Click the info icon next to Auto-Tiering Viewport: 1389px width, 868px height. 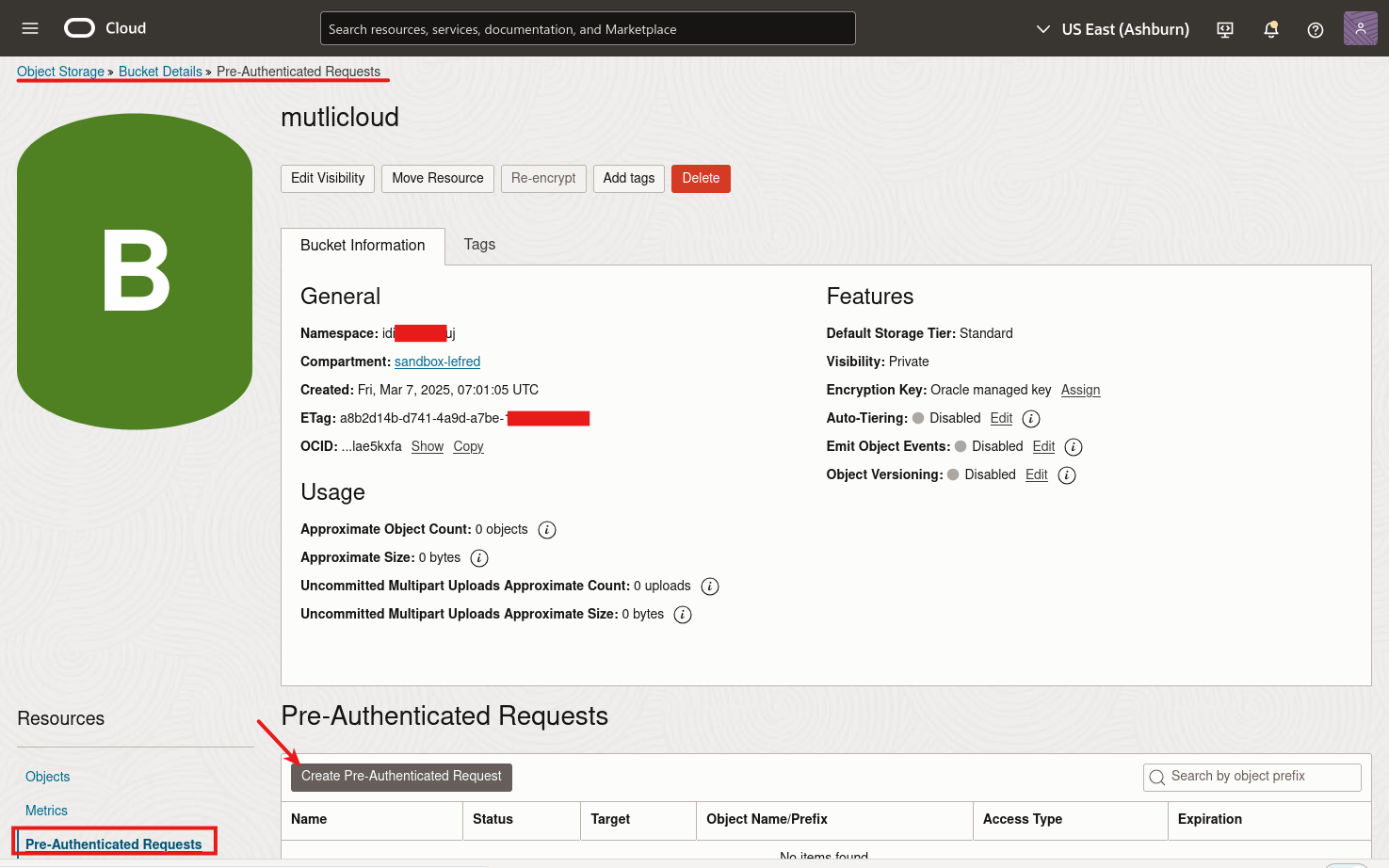pos(1031,419)
